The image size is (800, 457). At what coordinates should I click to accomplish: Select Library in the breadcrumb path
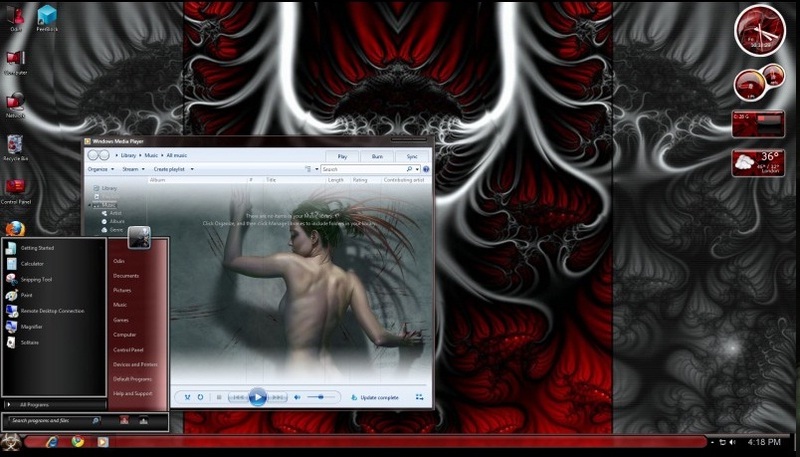129,155
